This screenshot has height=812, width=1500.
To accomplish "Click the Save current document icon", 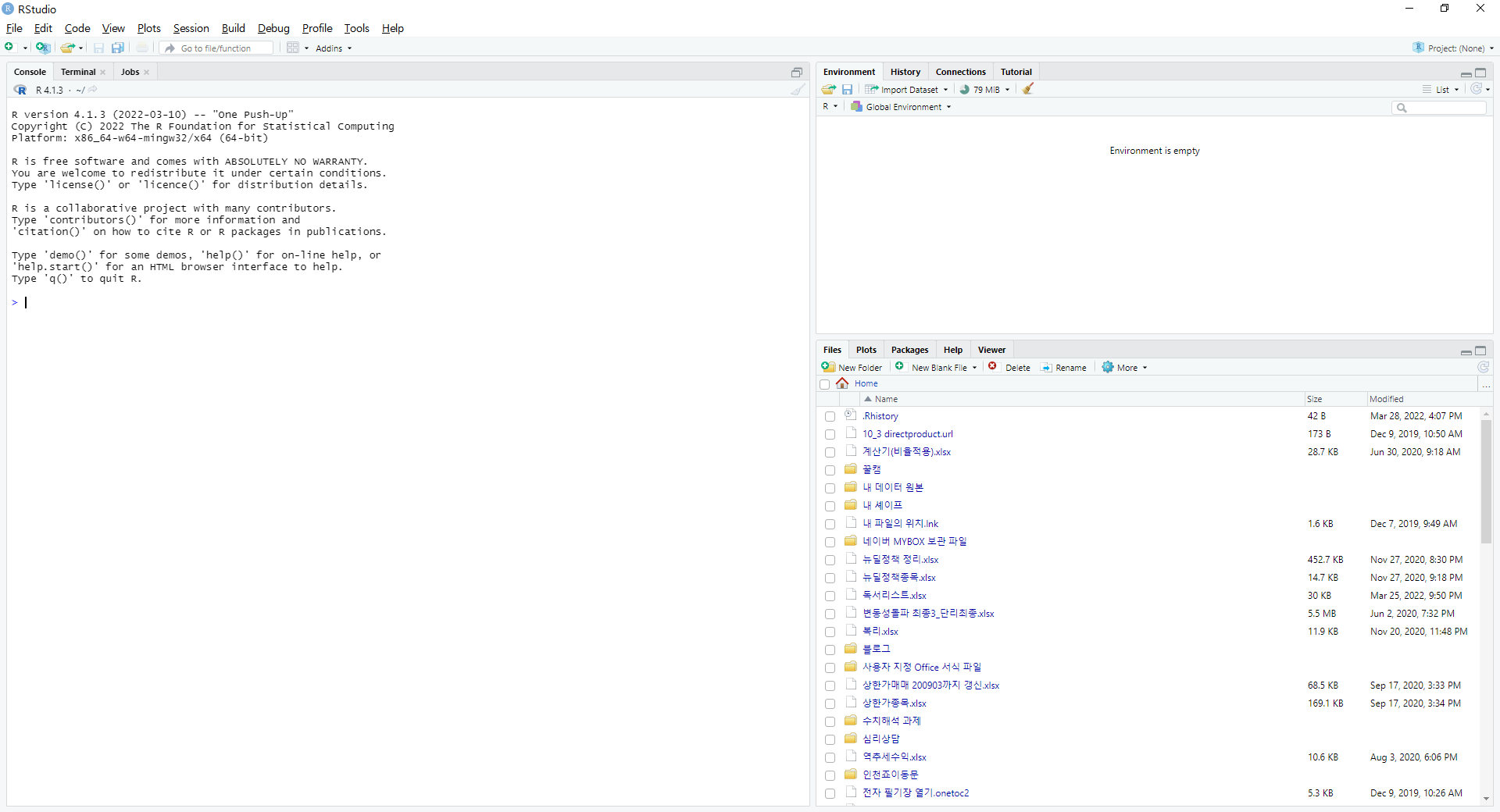I will click(98, 48).
